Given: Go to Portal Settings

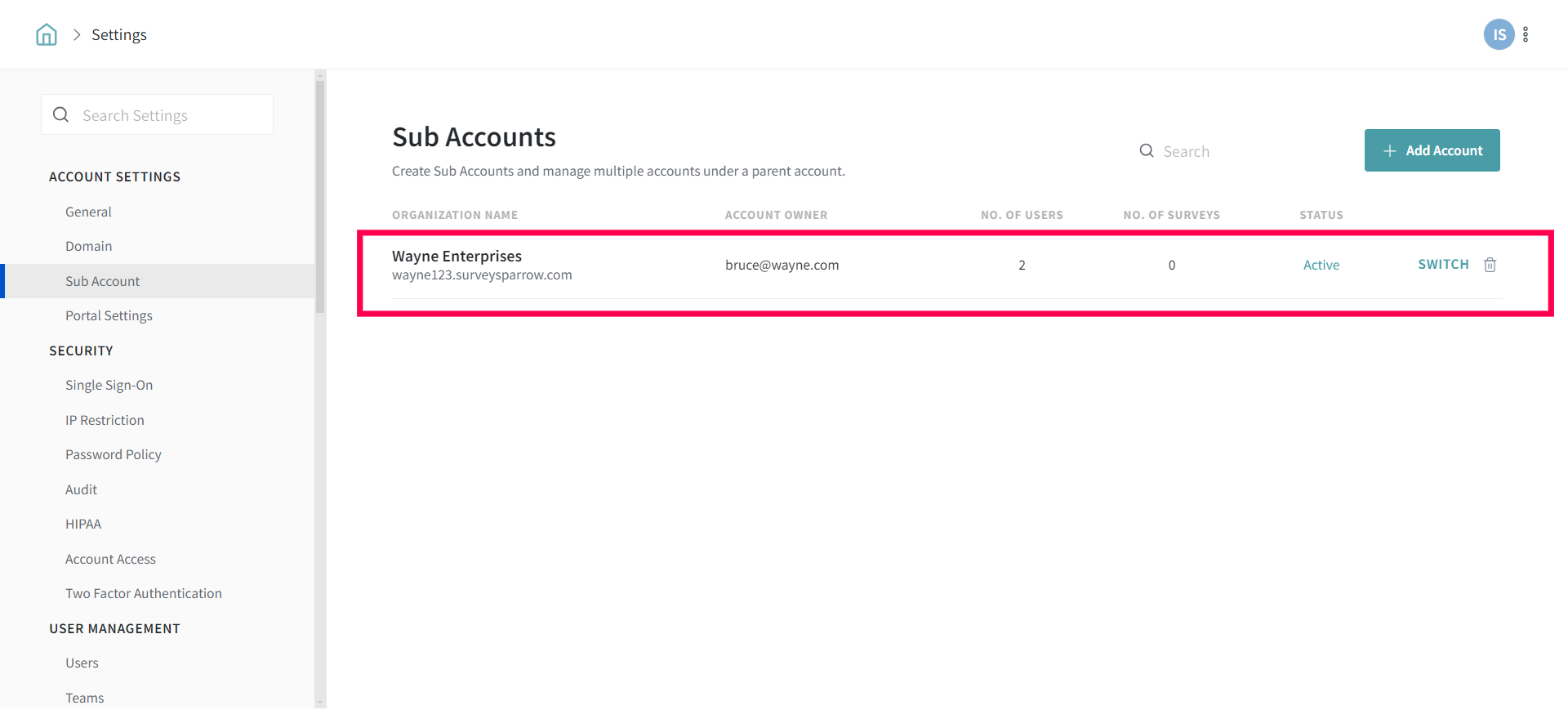Looking at the screenshot, I should [109, 315].
